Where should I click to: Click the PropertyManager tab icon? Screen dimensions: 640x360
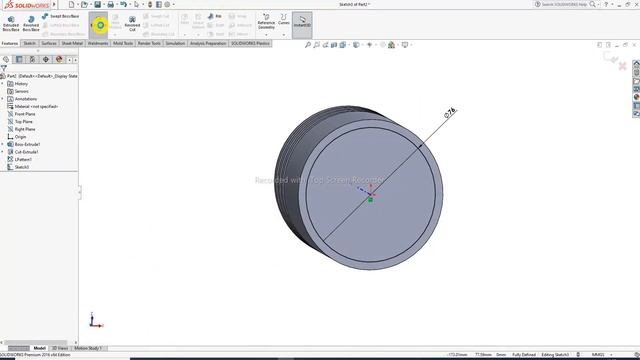tap(19, 60)
